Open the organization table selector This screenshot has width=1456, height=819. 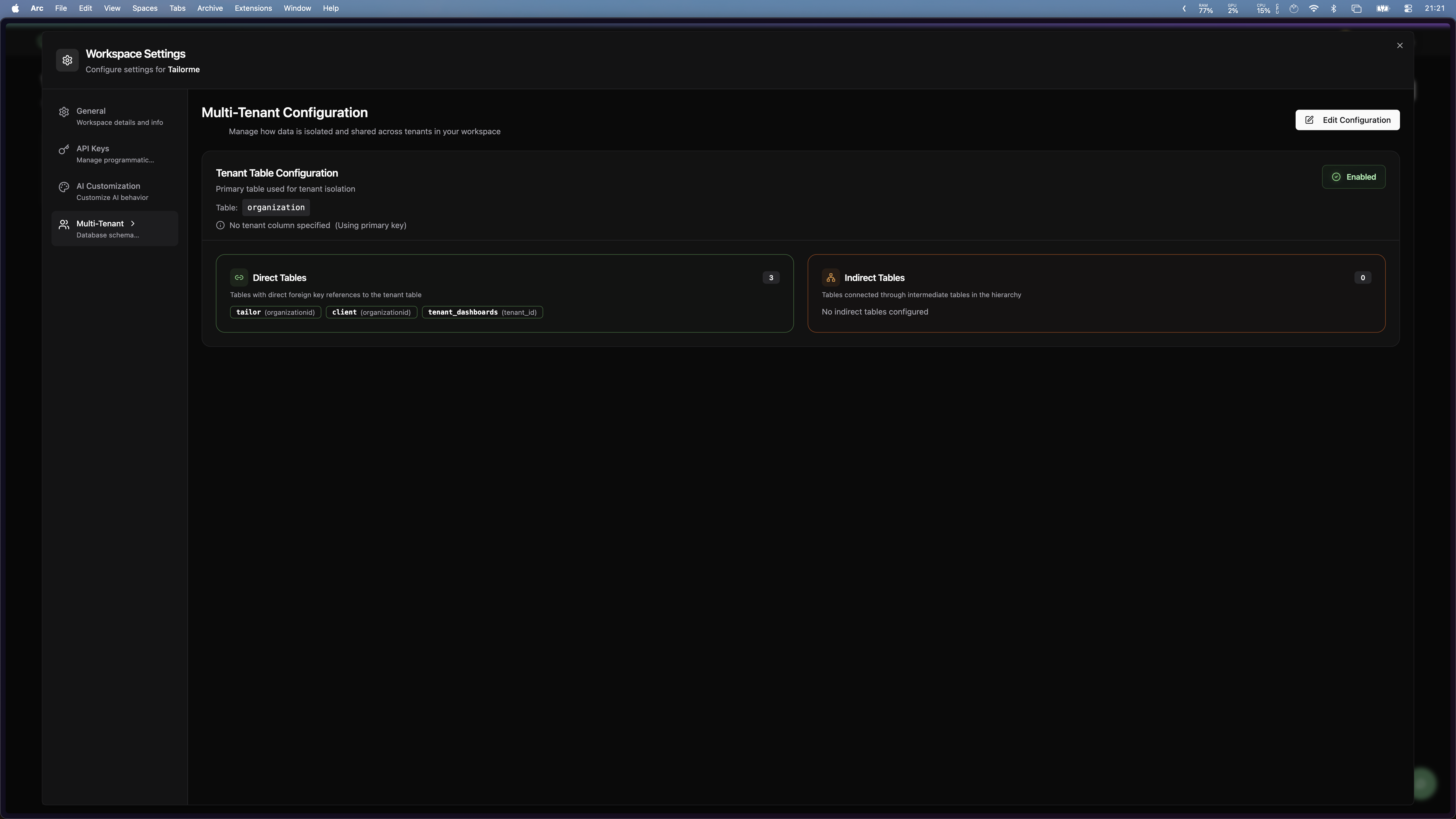pyautogui.click(x=275, y=207)
